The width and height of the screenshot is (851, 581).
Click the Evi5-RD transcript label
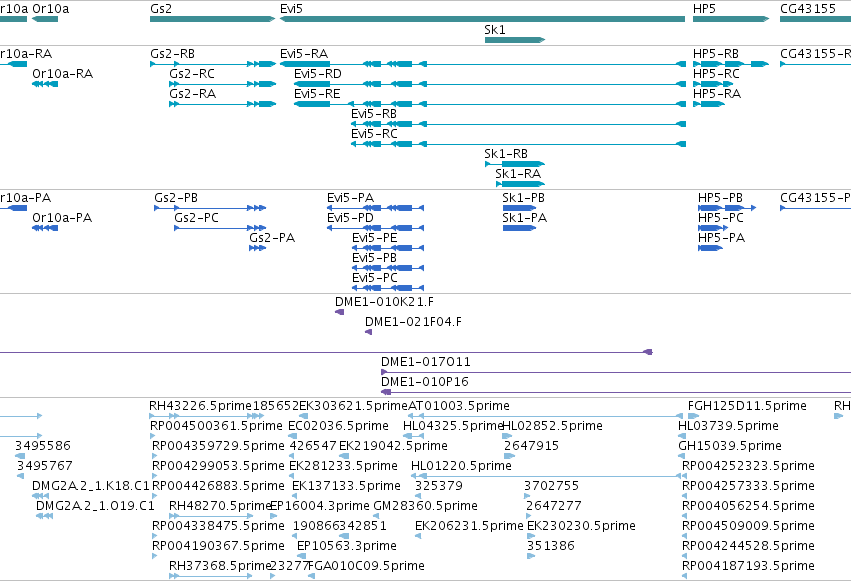[x=318, y=74]
